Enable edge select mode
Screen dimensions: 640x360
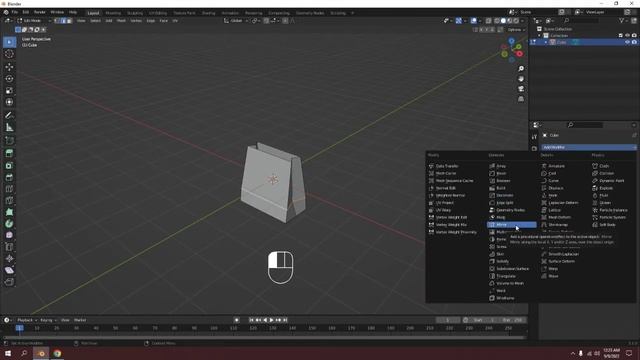point(63,20)
